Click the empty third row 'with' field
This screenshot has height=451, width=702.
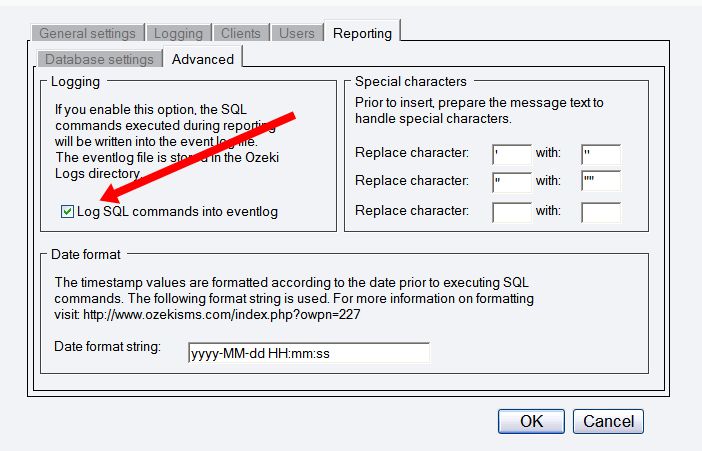[601, 212]
